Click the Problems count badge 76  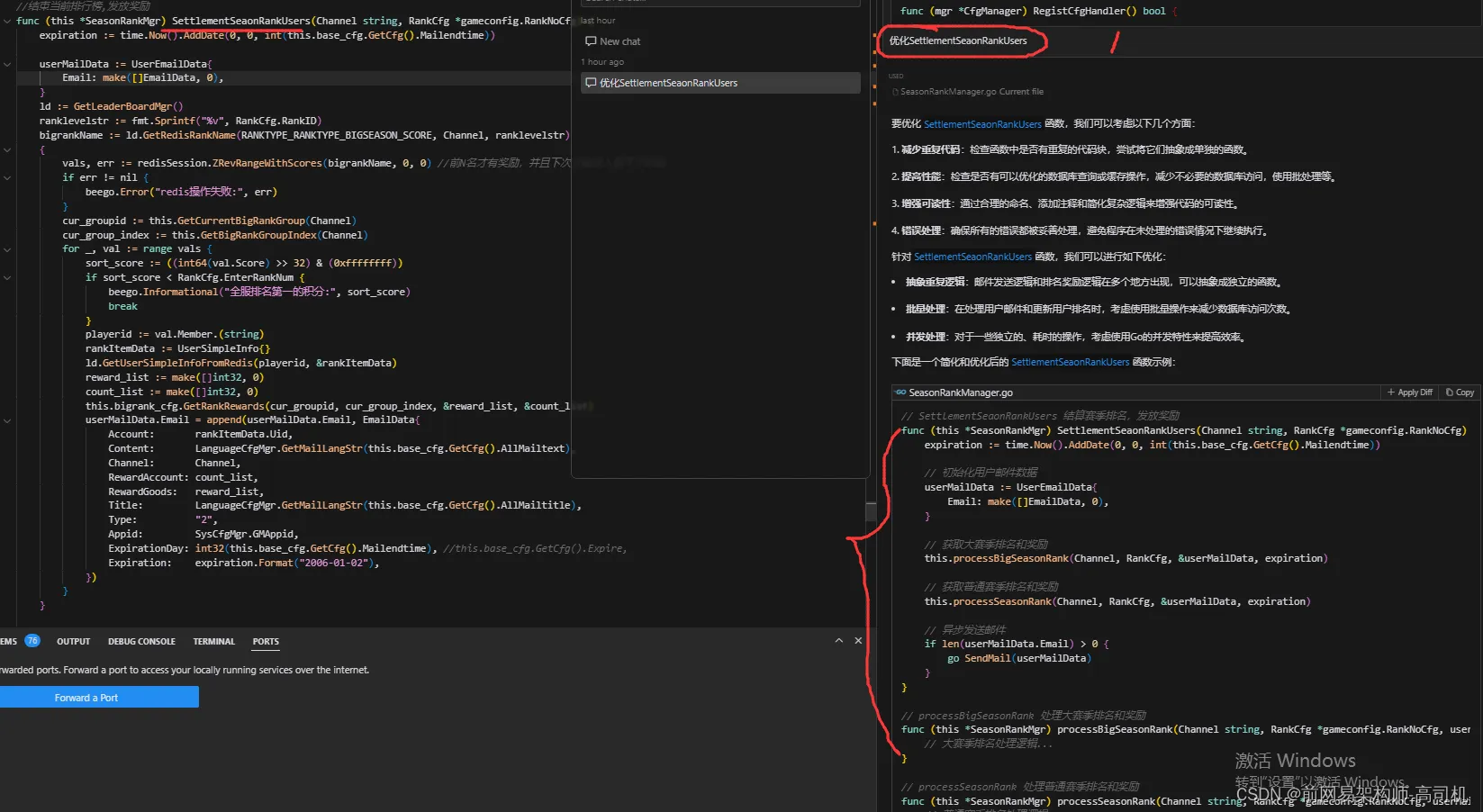point(32,641)
